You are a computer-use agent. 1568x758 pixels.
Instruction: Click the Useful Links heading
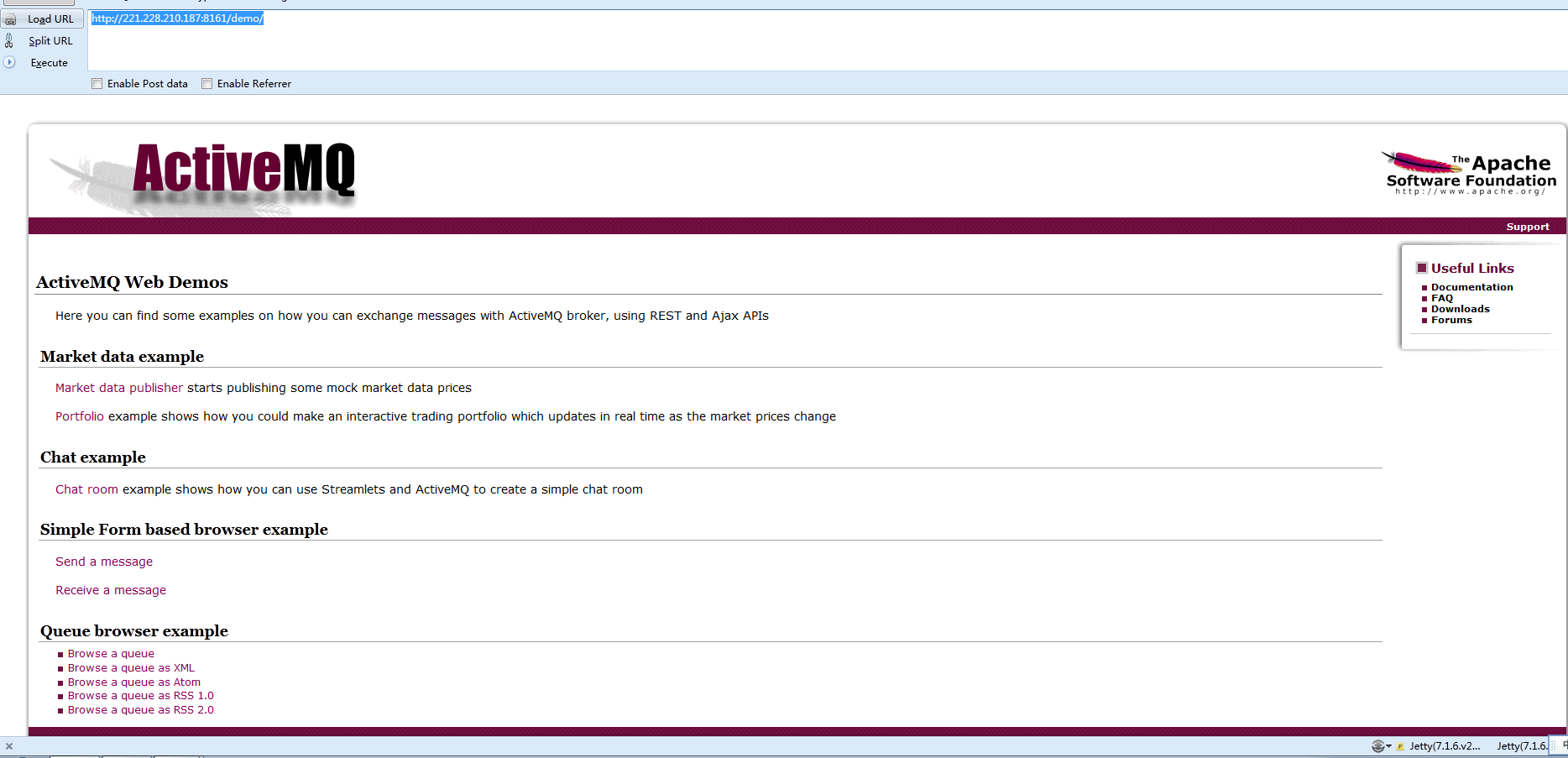click(x=1472, y=268)
